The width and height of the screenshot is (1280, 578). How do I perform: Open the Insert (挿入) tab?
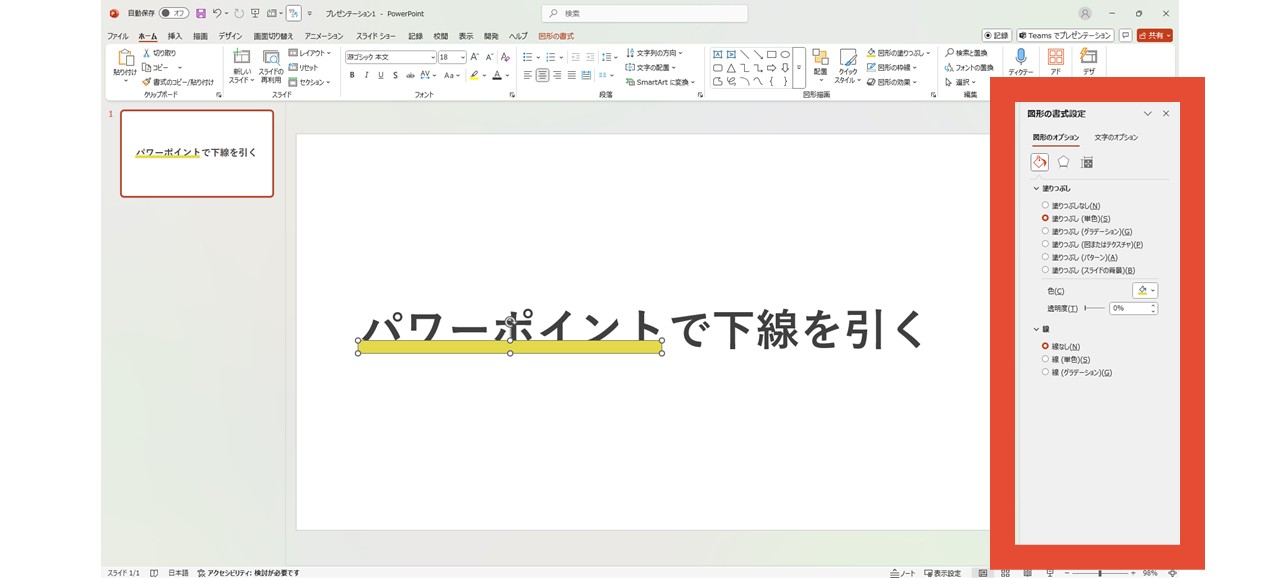pos(175,36)
